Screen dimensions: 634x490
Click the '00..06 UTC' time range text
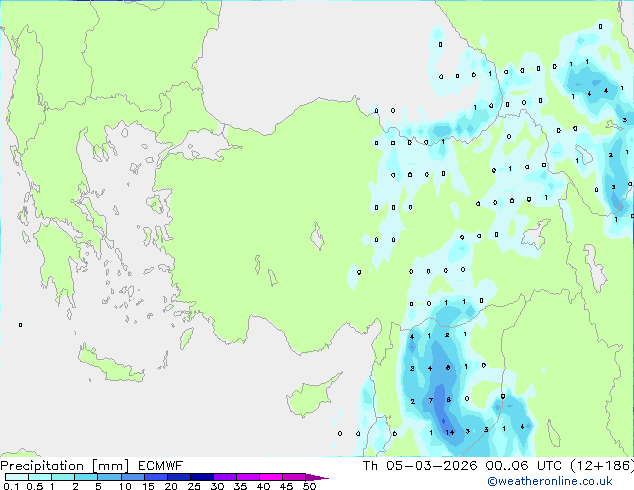[525, 466]
